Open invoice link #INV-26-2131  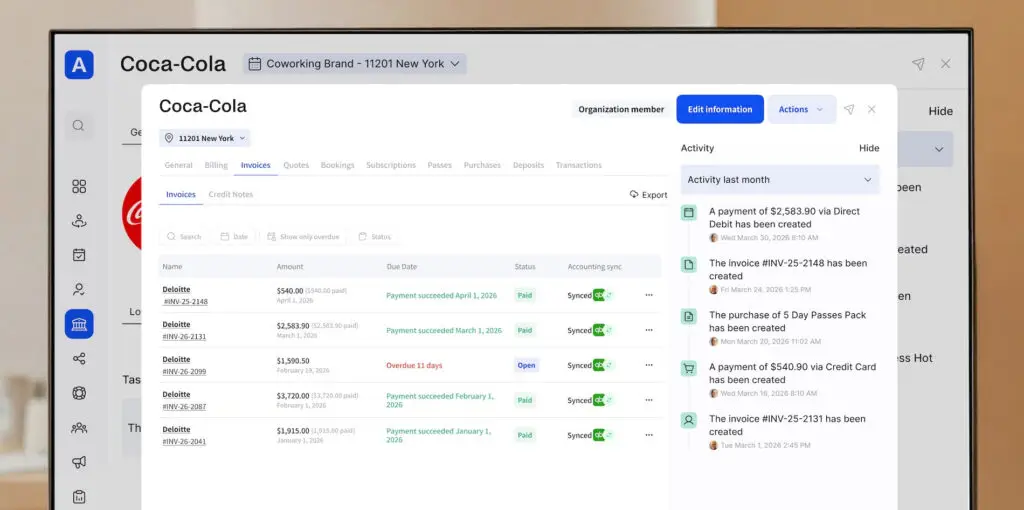click(x=184, y=337)
